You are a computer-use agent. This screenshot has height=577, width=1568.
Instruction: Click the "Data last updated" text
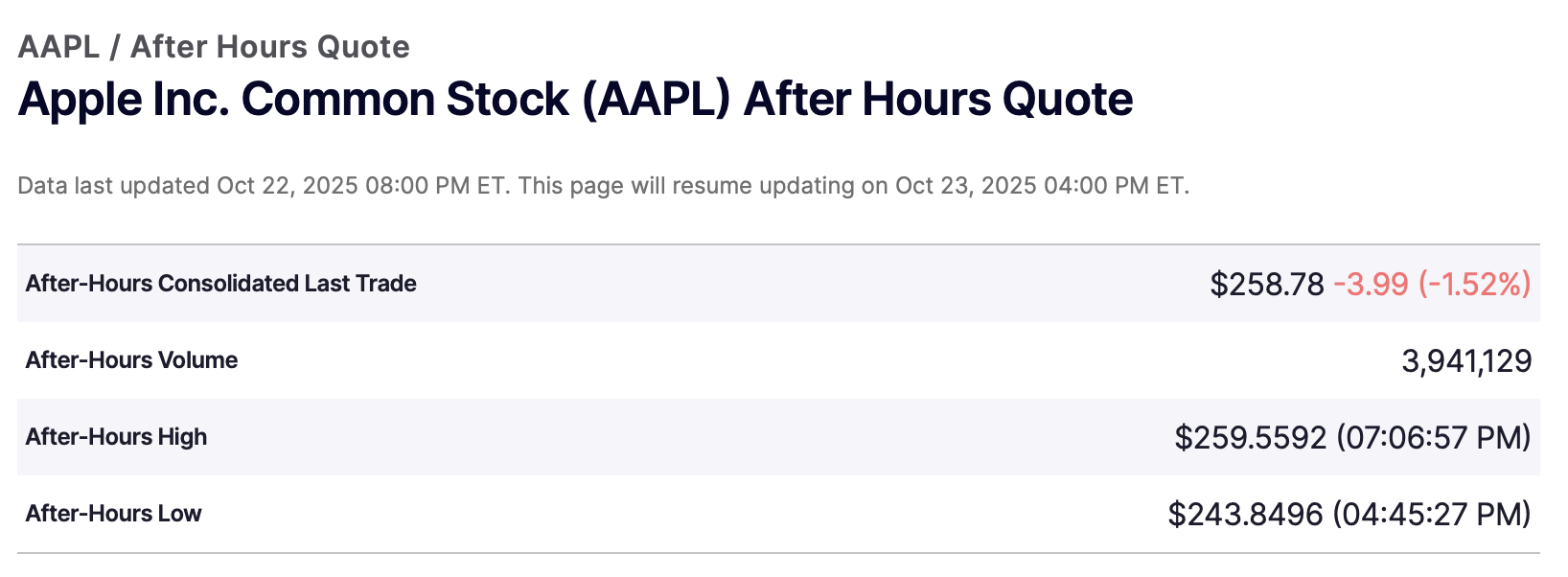pos(113,186)
